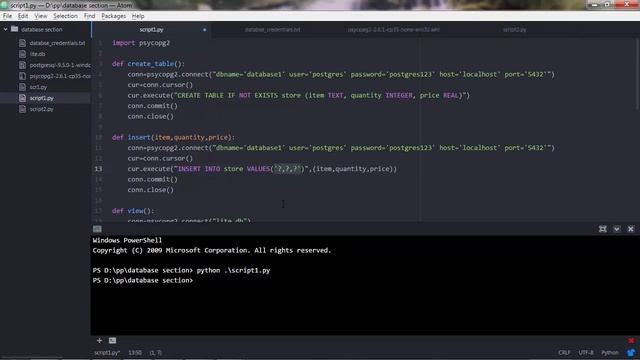
Task: Change Python grammar selector
Action: (610, 353)
